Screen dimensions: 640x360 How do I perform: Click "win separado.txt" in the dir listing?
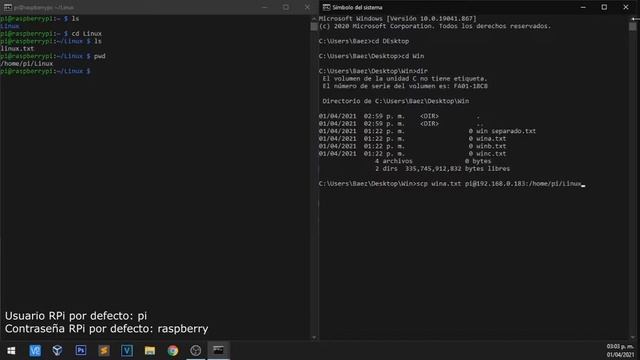506,131
